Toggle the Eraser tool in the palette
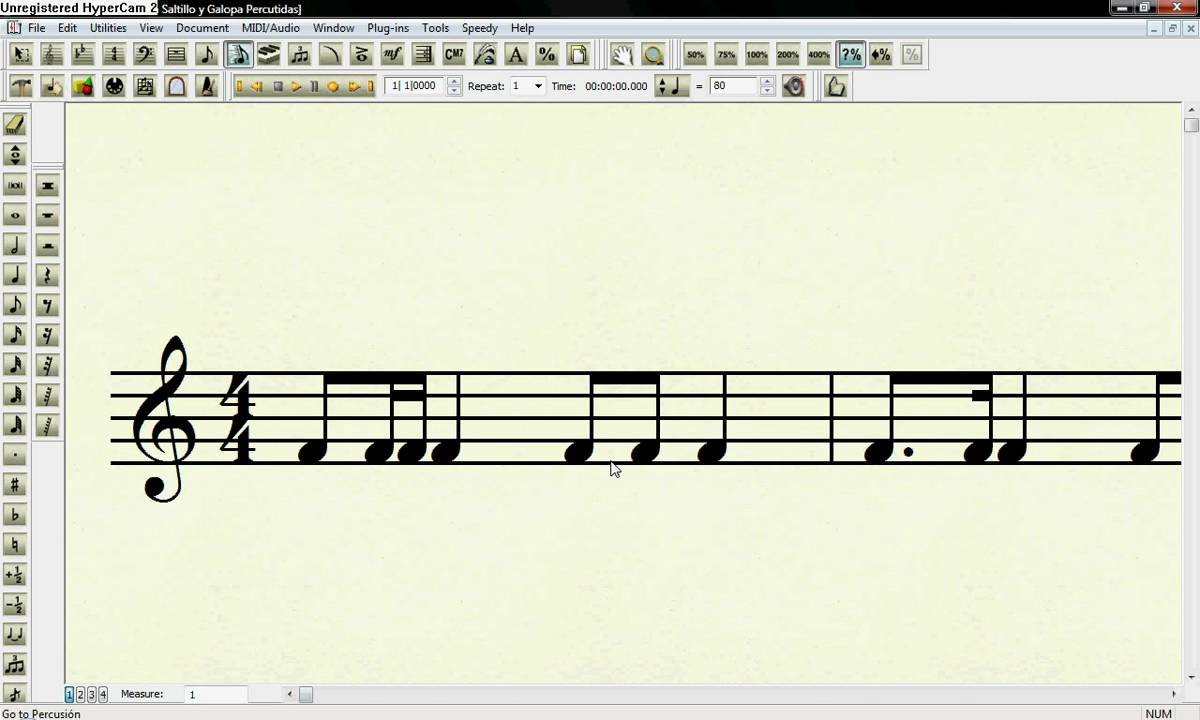1200x720 pixels. tap(15, 125)
